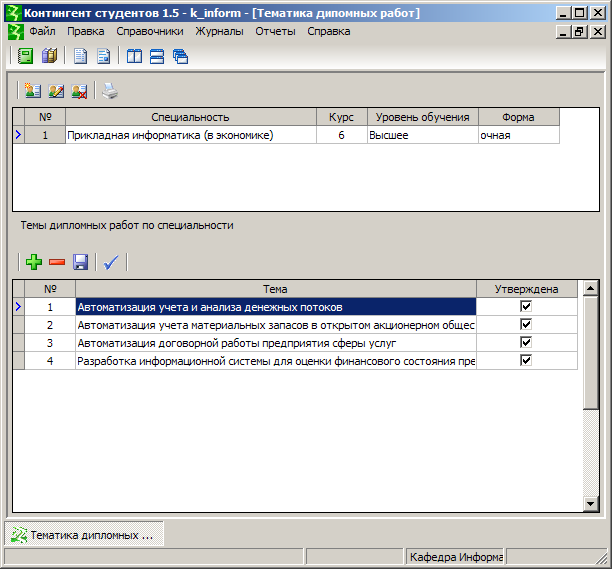Click the plain document icon in main toolbar
The image size is (612, 569).
tap(80, 56)
